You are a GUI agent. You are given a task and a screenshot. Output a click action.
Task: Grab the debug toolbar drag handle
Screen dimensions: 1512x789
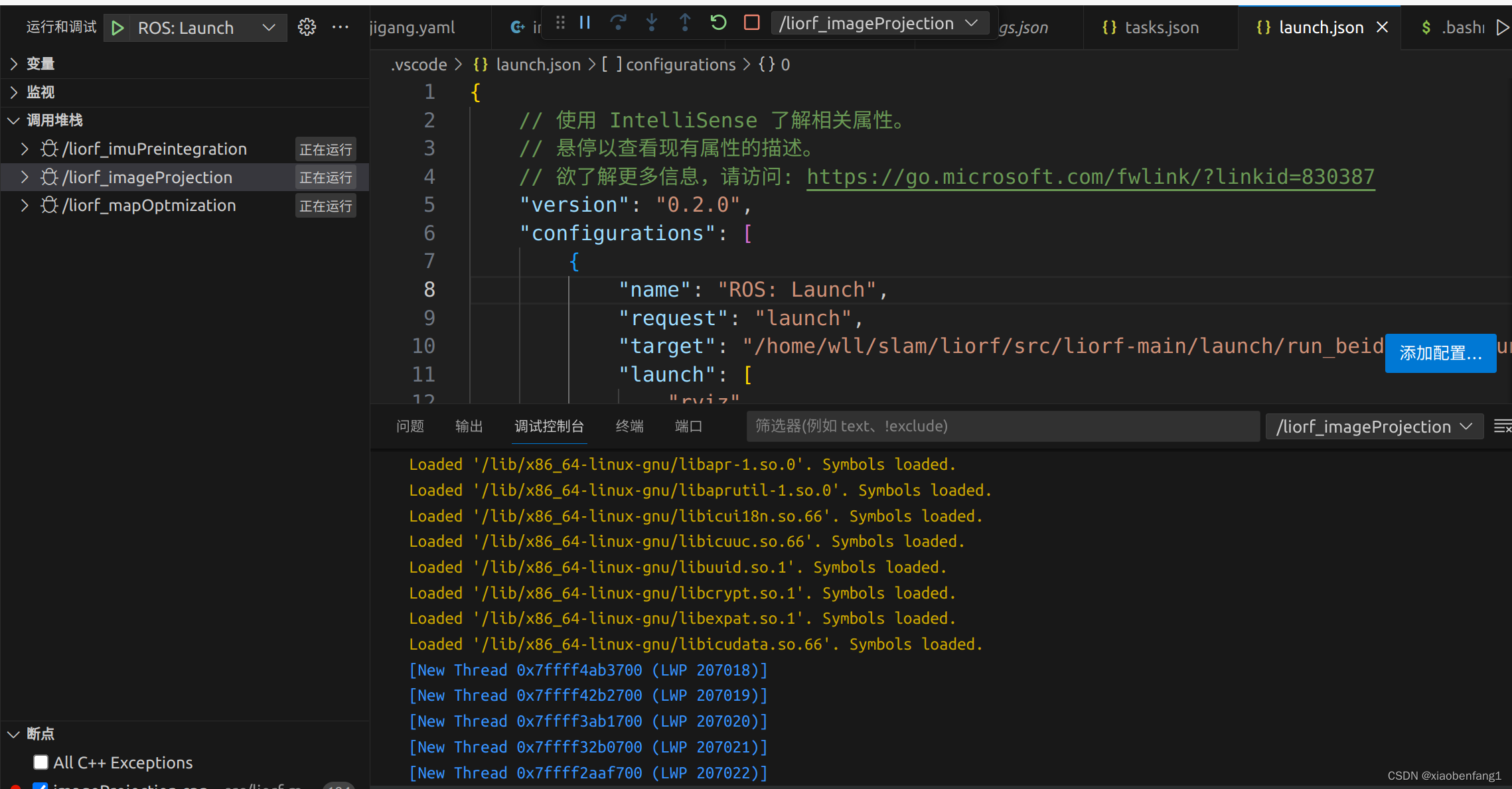(x=561, y=23)
